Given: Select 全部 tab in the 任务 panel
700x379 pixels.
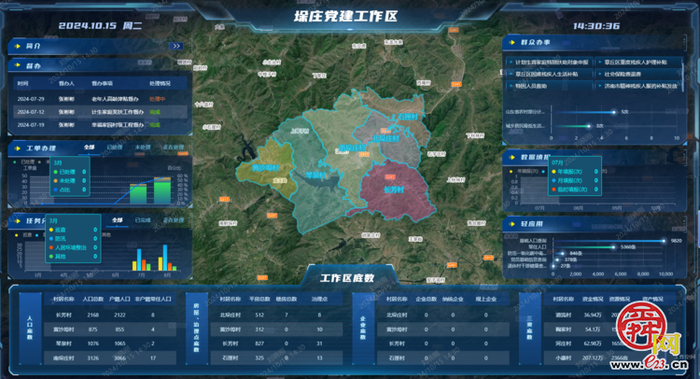Looking at the screenshot, I should click(117, 220).
